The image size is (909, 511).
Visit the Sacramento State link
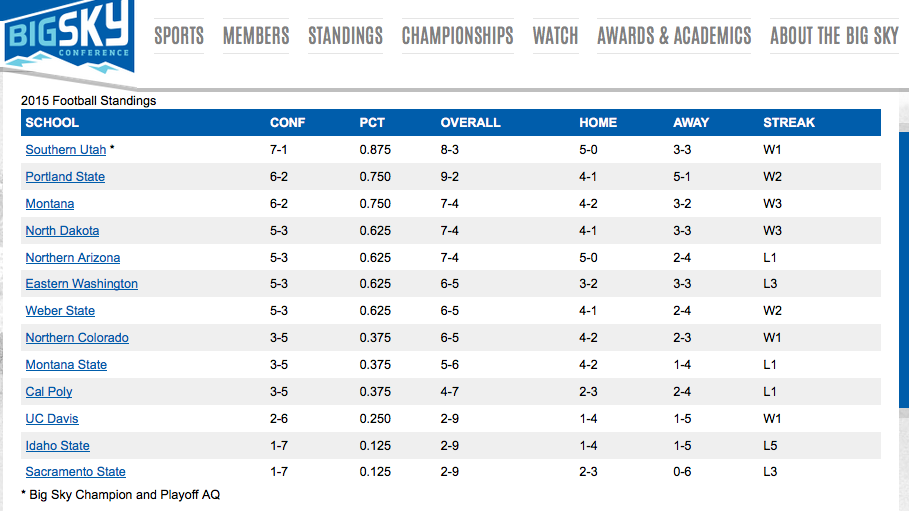(x=75, y=472)
